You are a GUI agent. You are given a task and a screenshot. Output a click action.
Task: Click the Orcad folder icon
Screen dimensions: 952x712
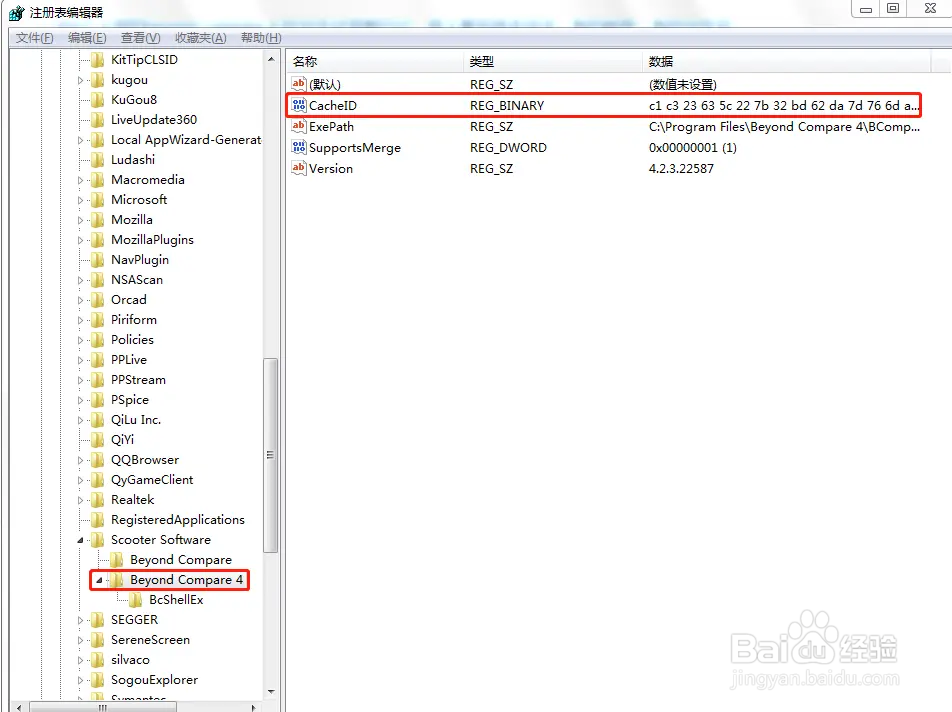(98, 300)
